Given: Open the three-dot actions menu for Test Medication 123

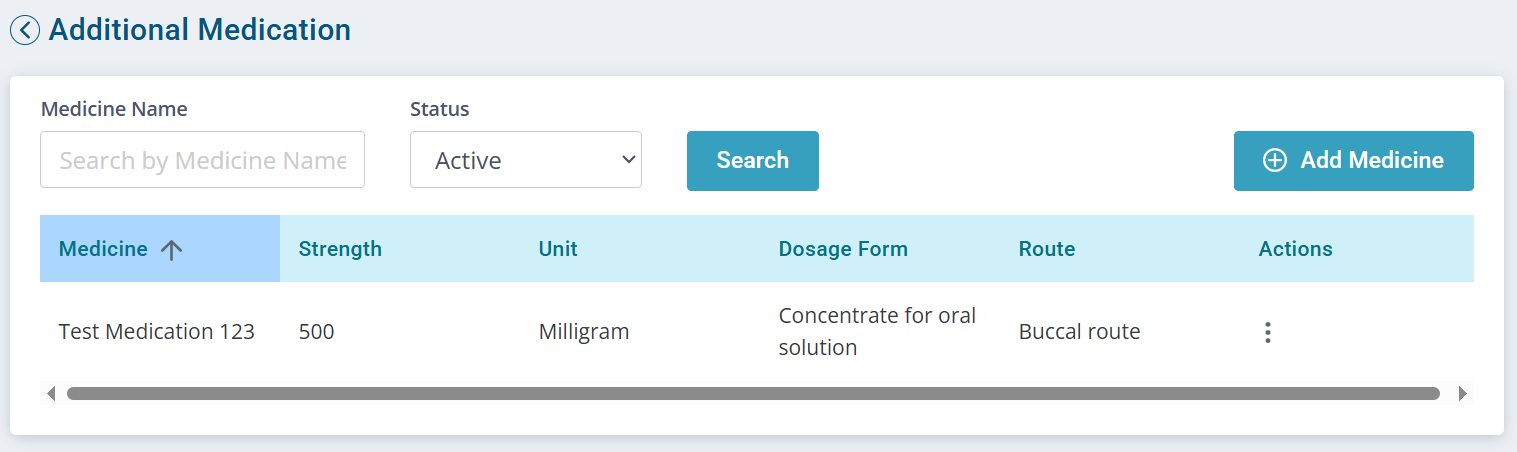Looking at the screenshot, I should (x=1267, y=332).
